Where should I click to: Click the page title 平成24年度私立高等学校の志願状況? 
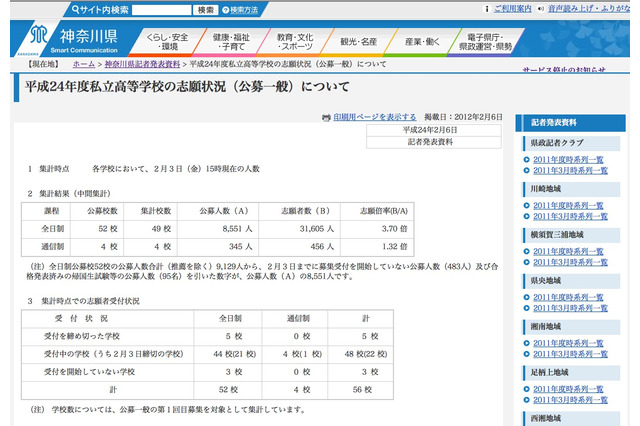point(187,87)
